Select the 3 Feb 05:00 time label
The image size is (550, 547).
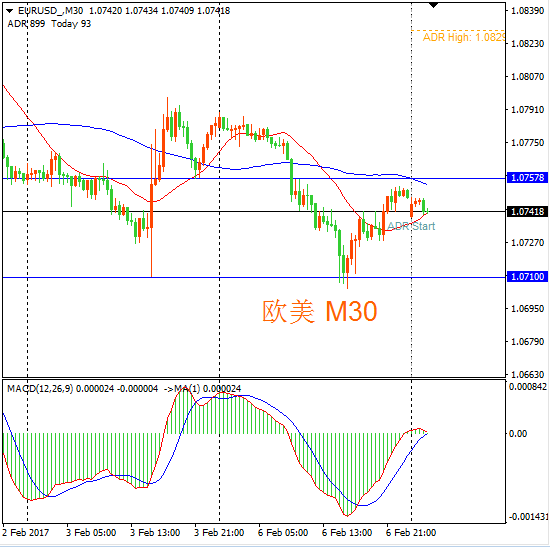click(91, 533)
